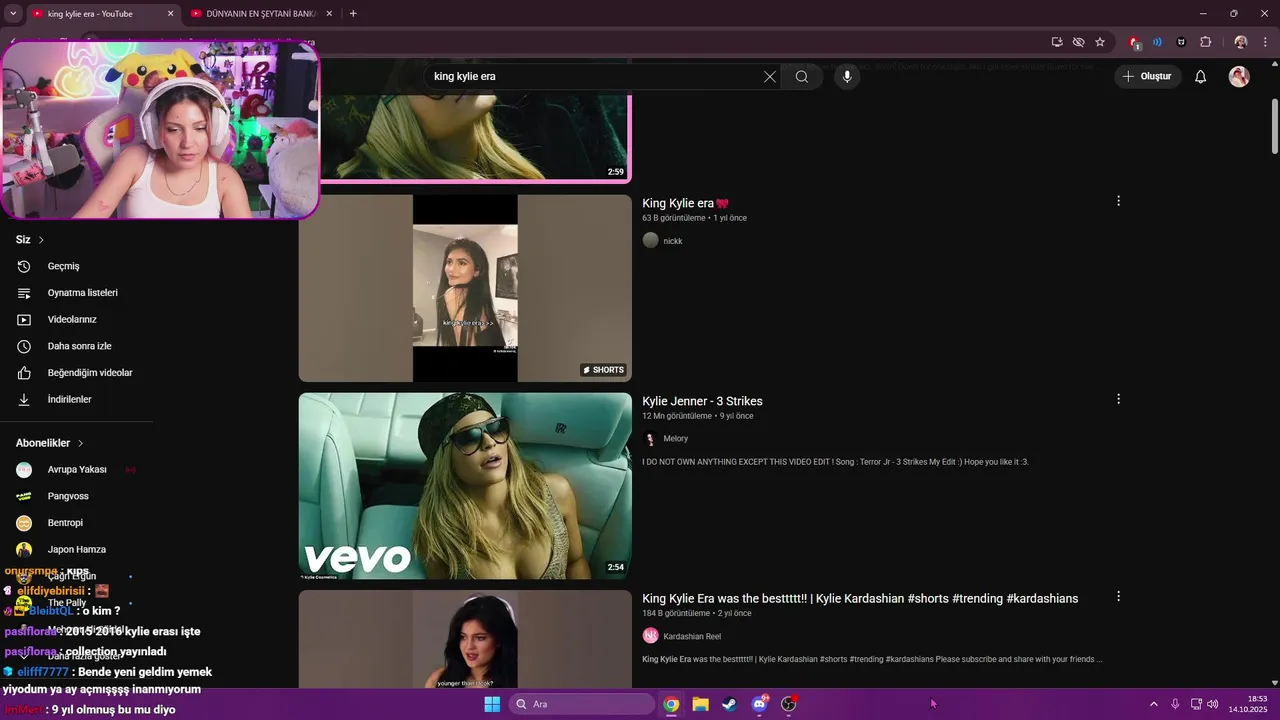Image resolution: width=1280 pixels, height=720 pixels.
Task: Expand the Siz section chevron
Action: tap(41, 240)
